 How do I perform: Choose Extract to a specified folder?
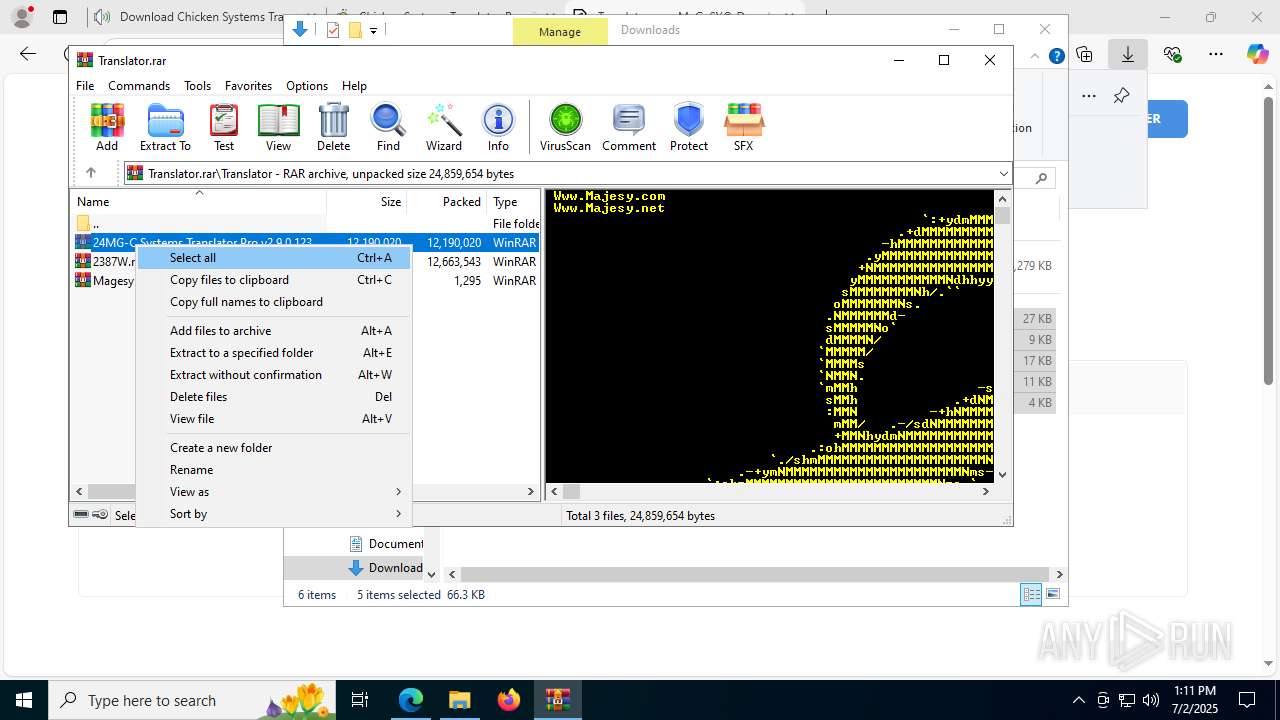(274, 353)
